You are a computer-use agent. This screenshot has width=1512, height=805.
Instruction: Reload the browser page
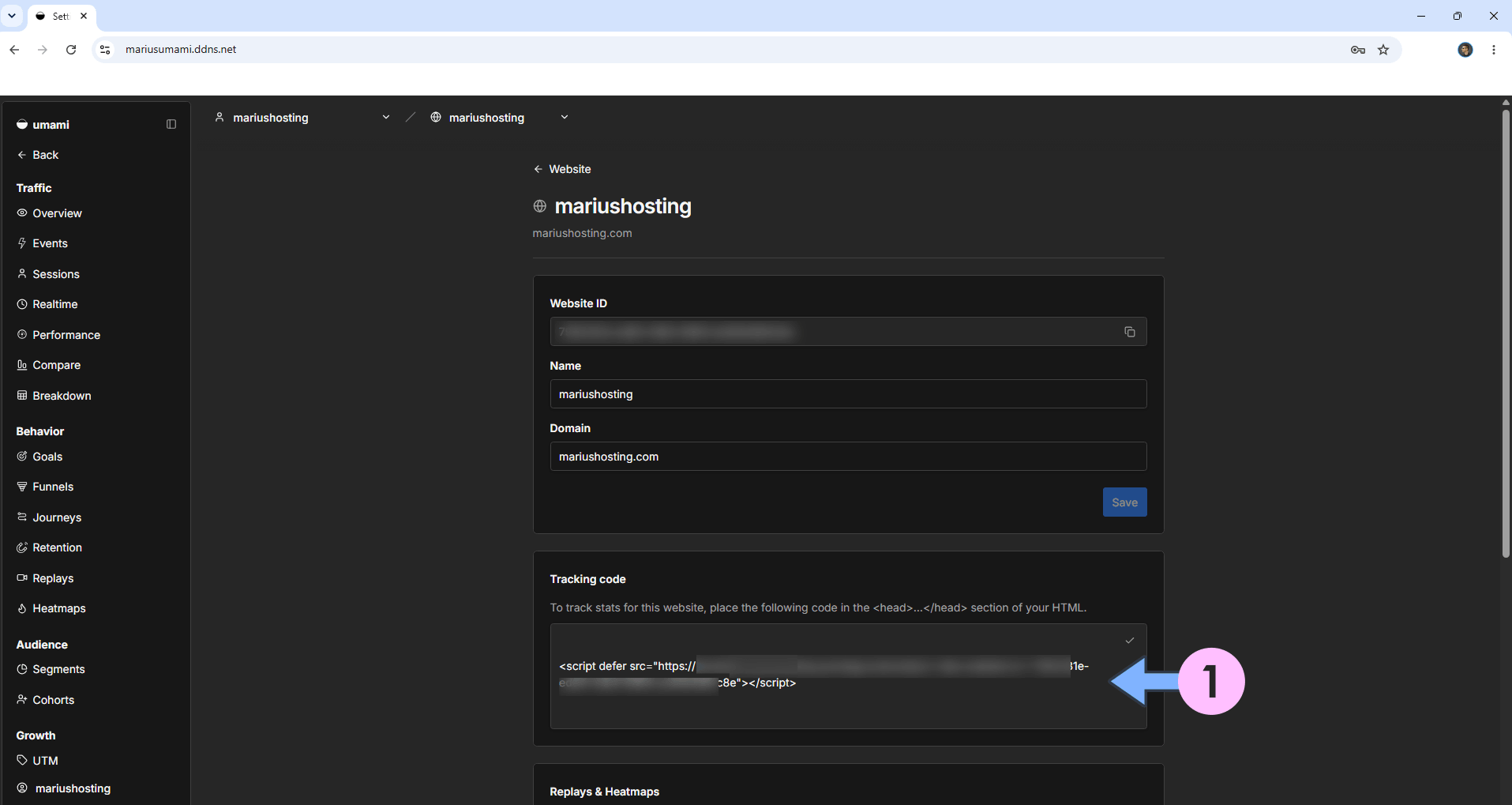pos(71,50)
